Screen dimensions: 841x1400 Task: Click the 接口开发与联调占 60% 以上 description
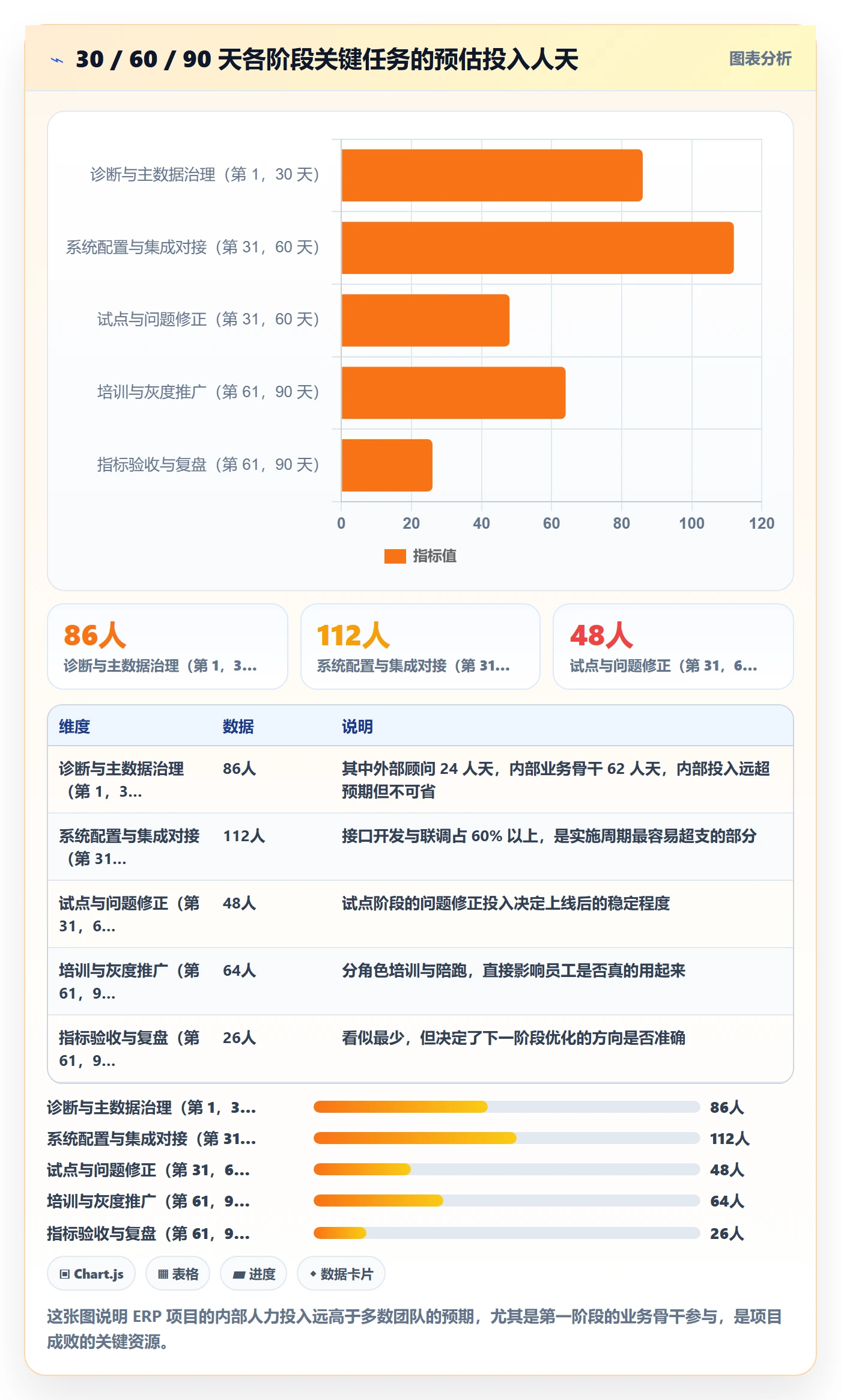click(549, 836)
